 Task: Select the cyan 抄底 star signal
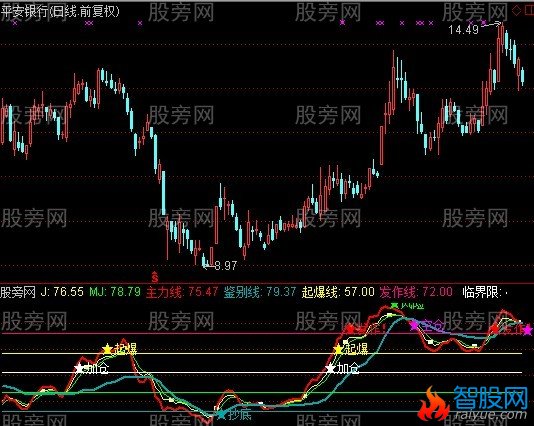(x=222, y=415)
